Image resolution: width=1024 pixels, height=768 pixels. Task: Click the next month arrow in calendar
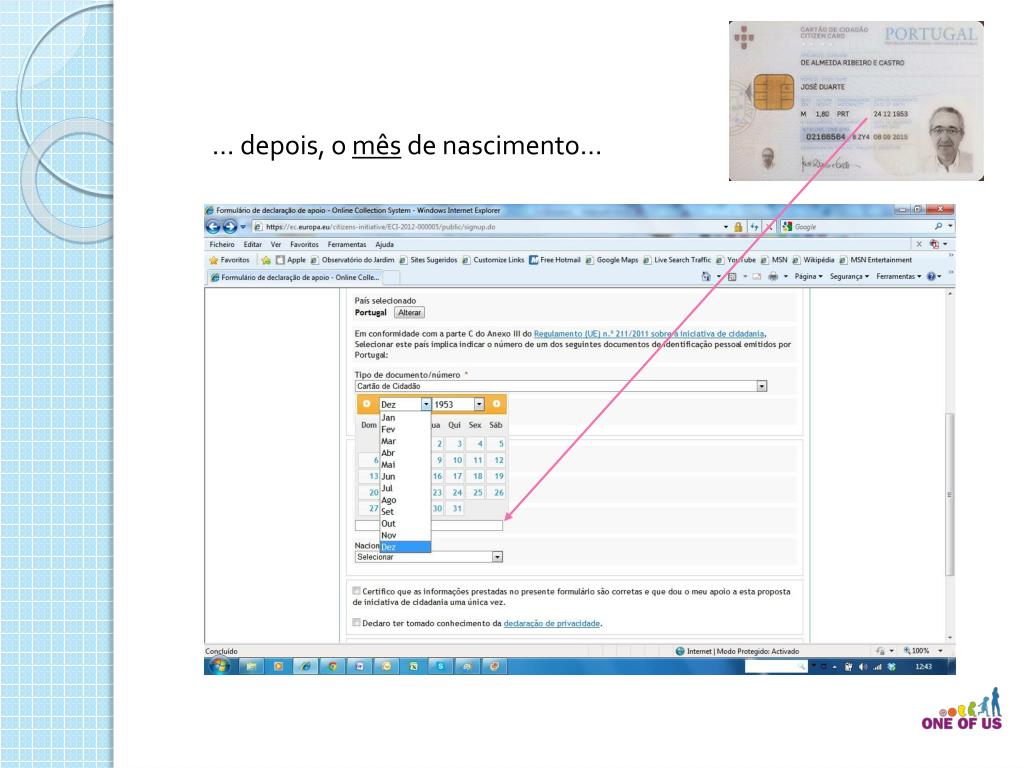(x=496, y=404)
